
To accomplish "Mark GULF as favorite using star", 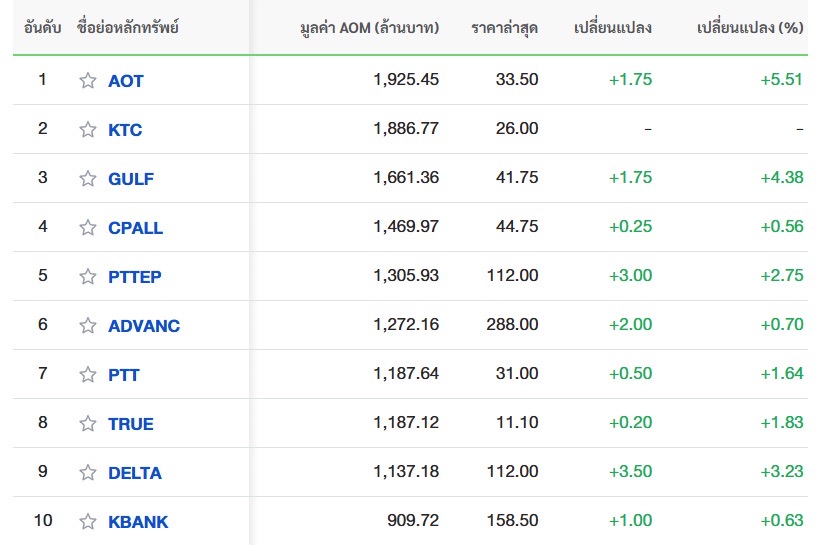I will click(88, 178).
